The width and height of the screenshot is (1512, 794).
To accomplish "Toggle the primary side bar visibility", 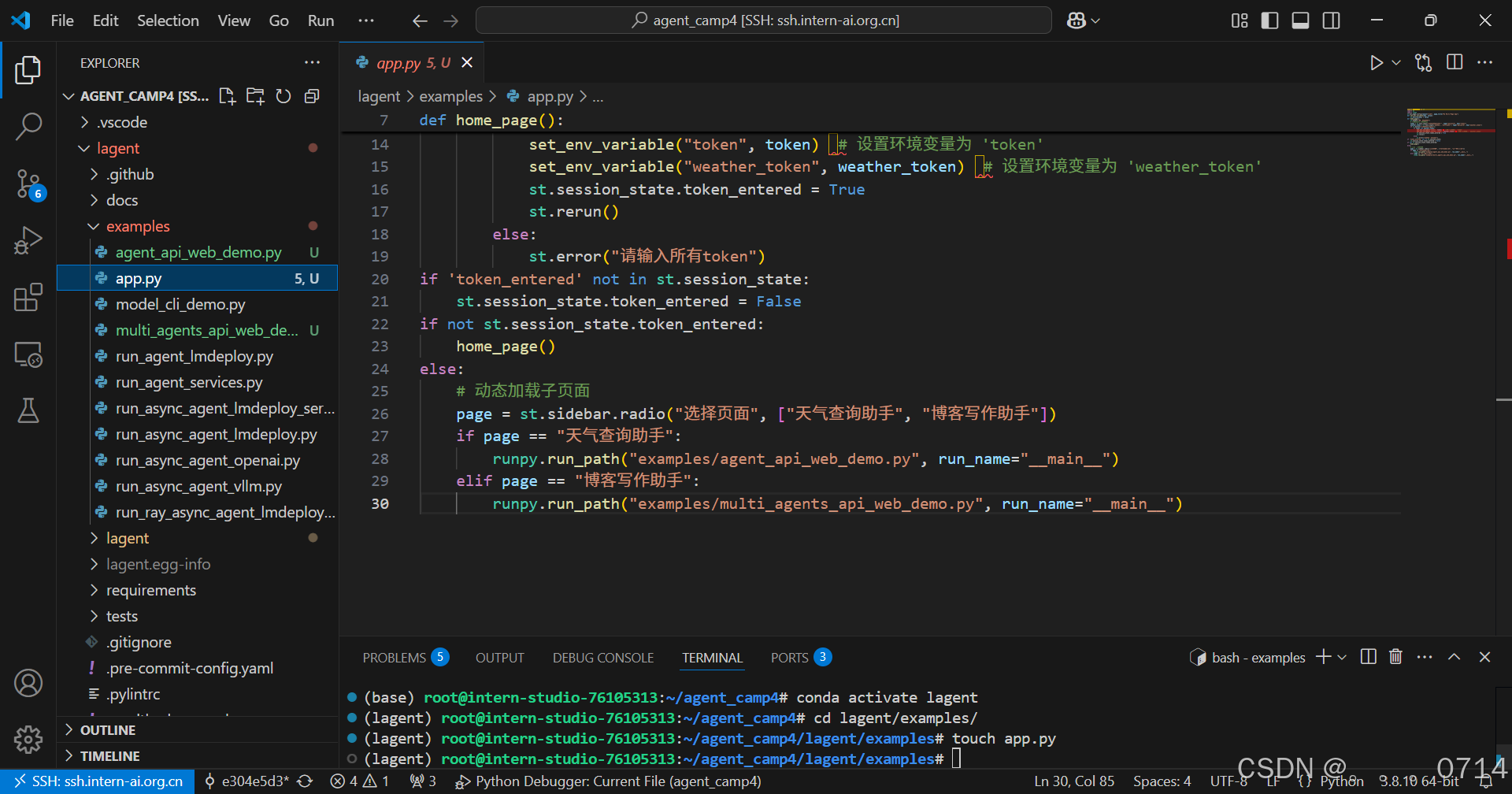I will point(1270,20).
